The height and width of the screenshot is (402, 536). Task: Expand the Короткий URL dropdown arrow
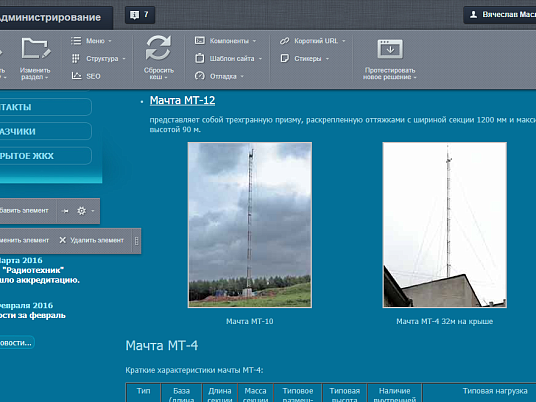[344, 41]
